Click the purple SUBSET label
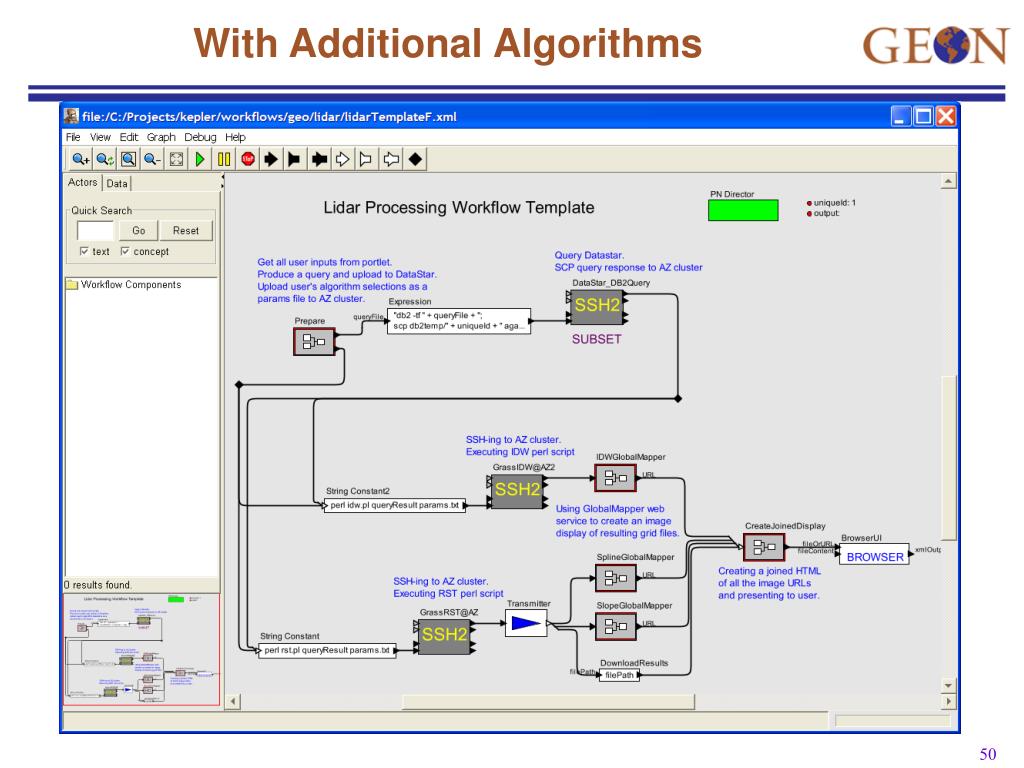Image resolution: width=1024 pixels, height=768 pixels. 596,340
